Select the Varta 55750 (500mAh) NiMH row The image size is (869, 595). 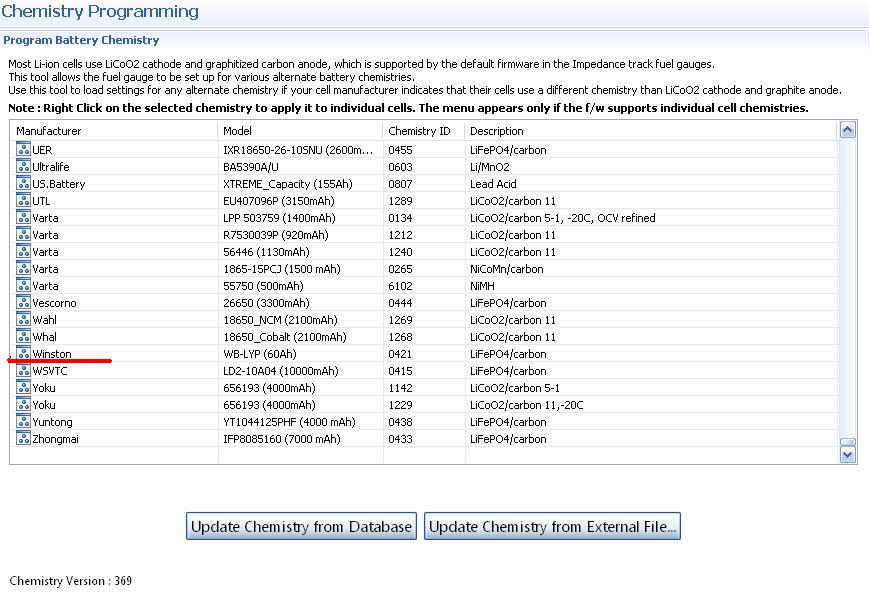coord(424,286)
